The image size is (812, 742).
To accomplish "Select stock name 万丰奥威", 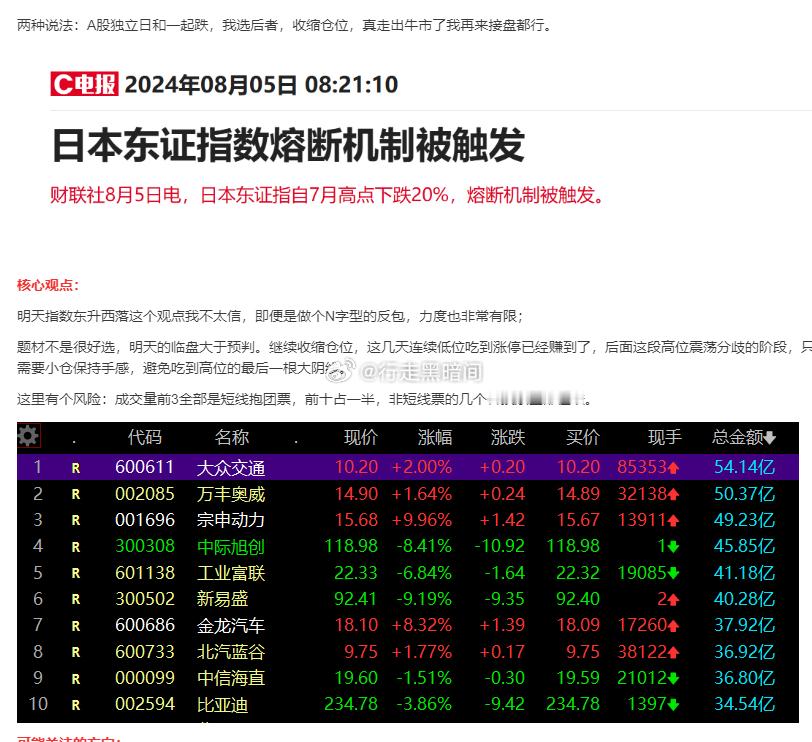I will (231, 494).
